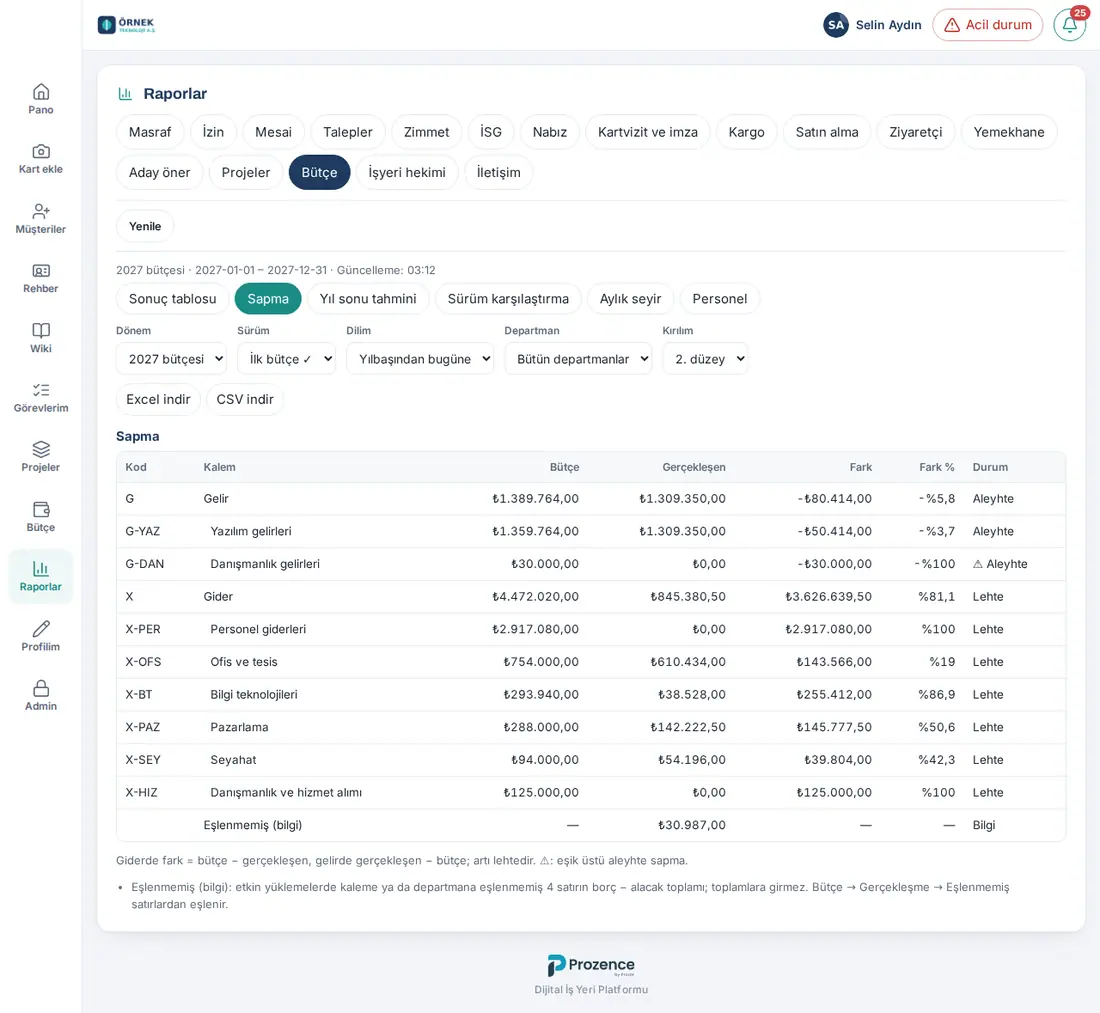Open the Sonuç tablosu tab
This screenshot has width=1100, height=1013.
(x=173, y=299)
